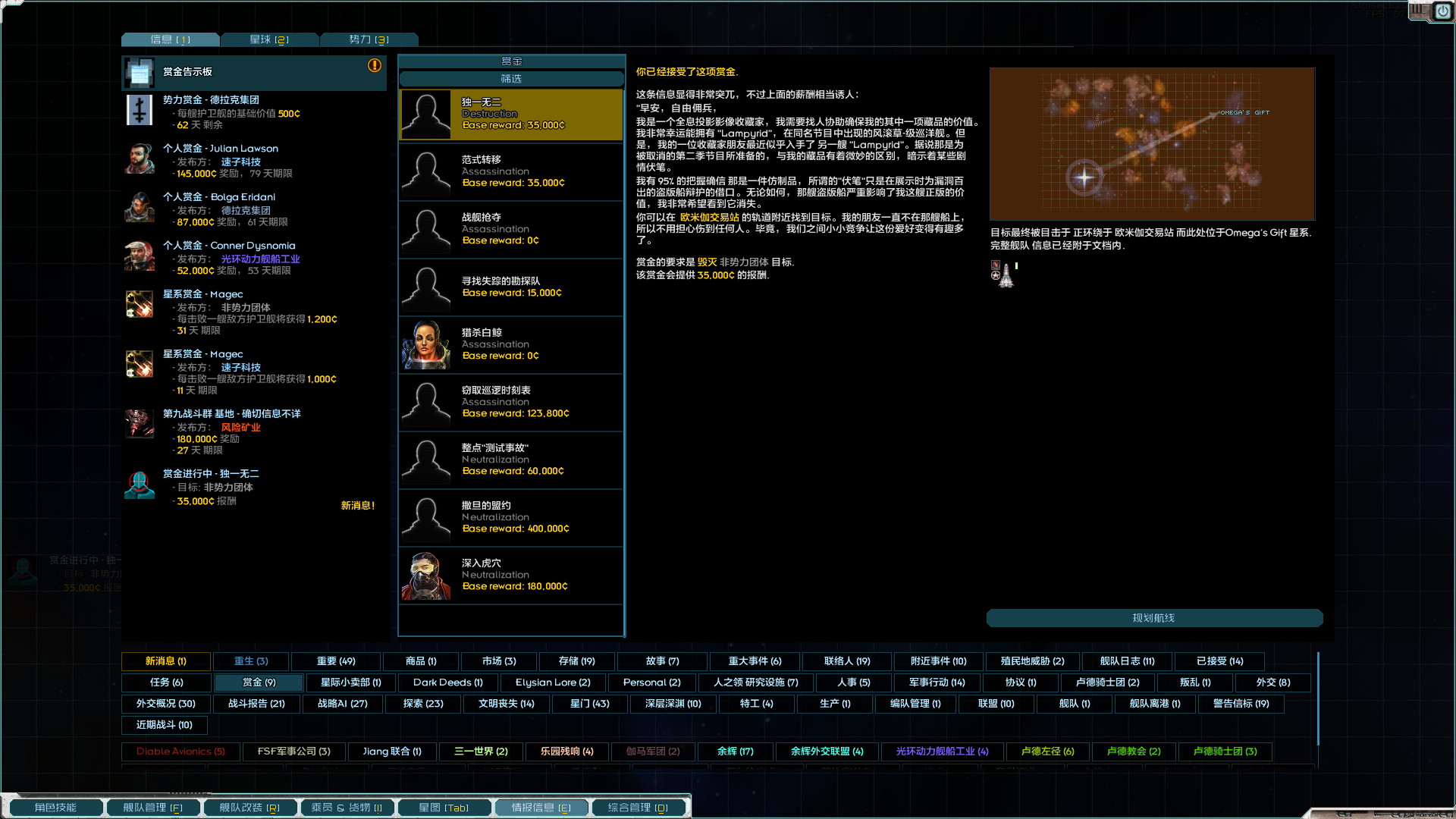
Task: Click the 势力赏金 crossed-sword emblem
Action: tap(140, 110)
